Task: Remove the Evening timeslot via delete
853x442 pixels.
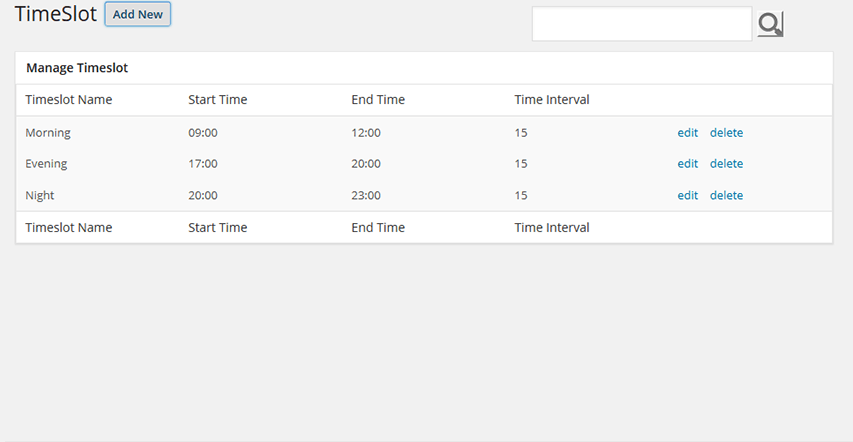Action: [726, 164]
